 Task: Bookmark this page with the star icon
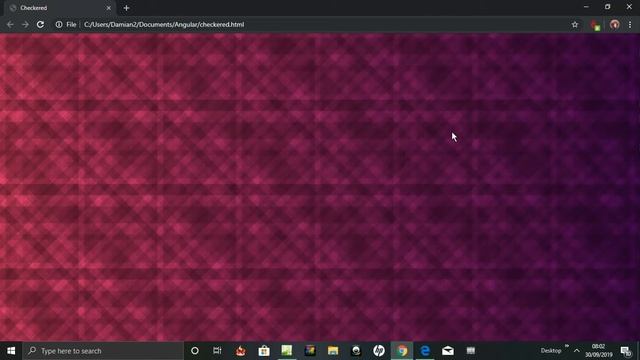click(575, 24)
